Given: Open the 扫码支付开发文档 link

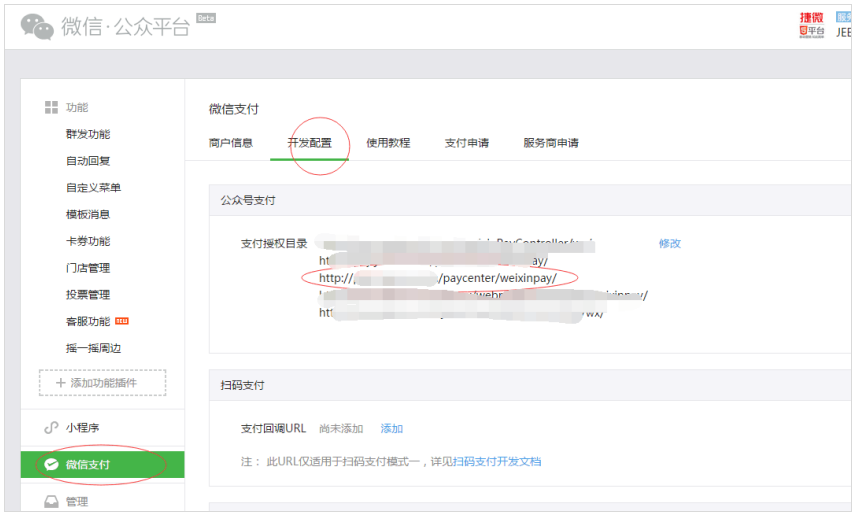Looking at the screenshot, I should (x=497, y=462).
